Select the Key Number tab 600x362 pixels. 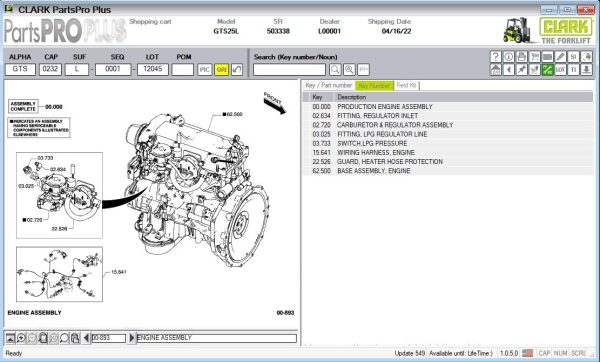tap(374, 85)
